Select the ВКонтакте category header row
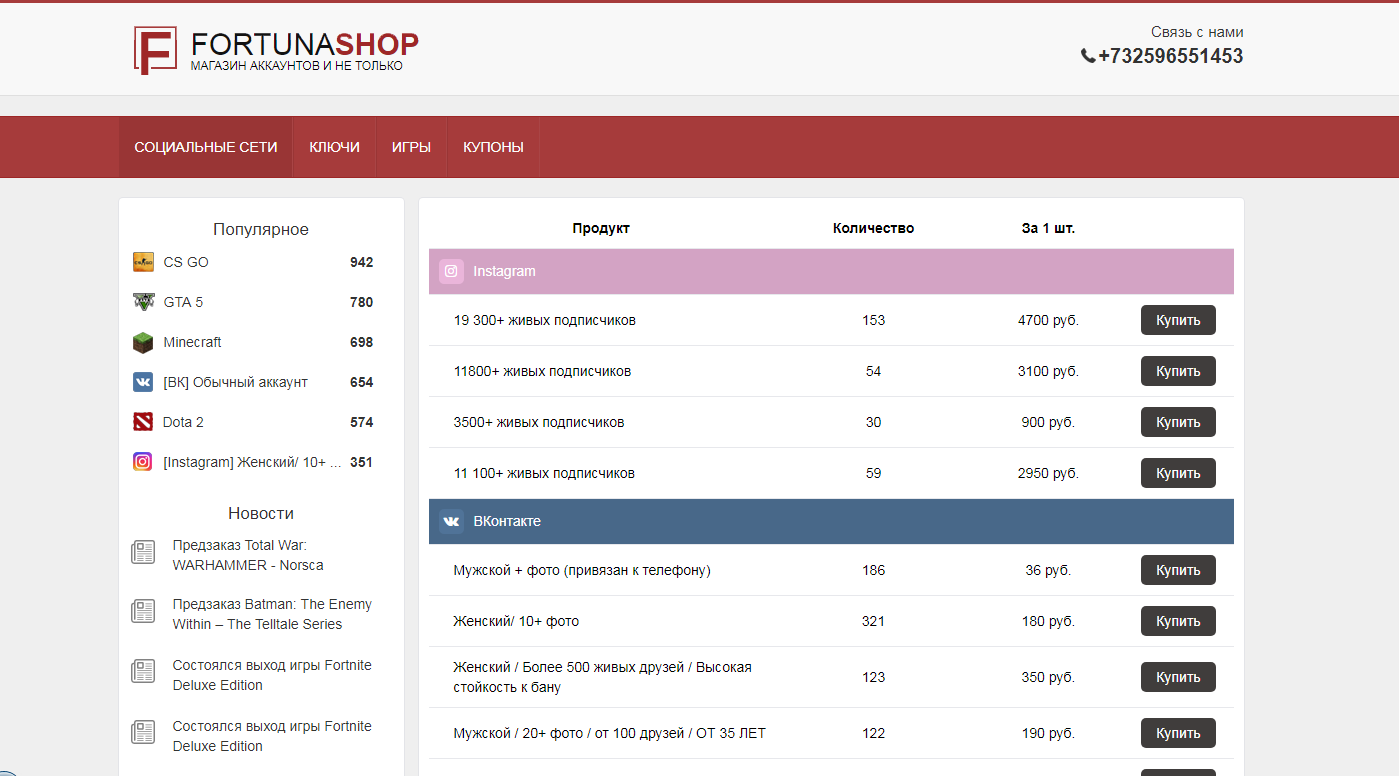The height and width of the screenshot is (780, 1399). click(831, 521)
